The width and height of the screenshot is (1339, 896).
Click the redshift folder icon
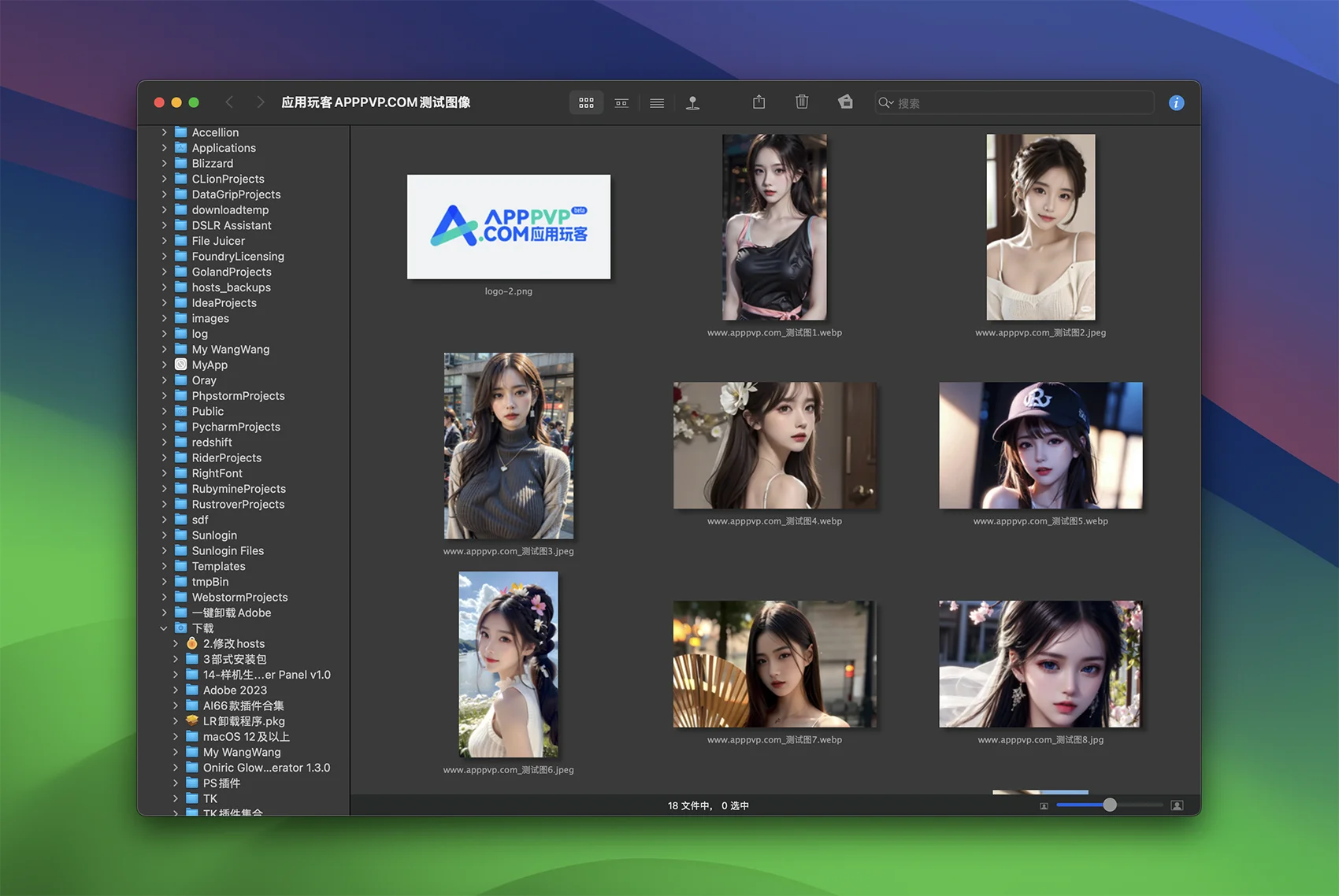(x=181, y=442)
